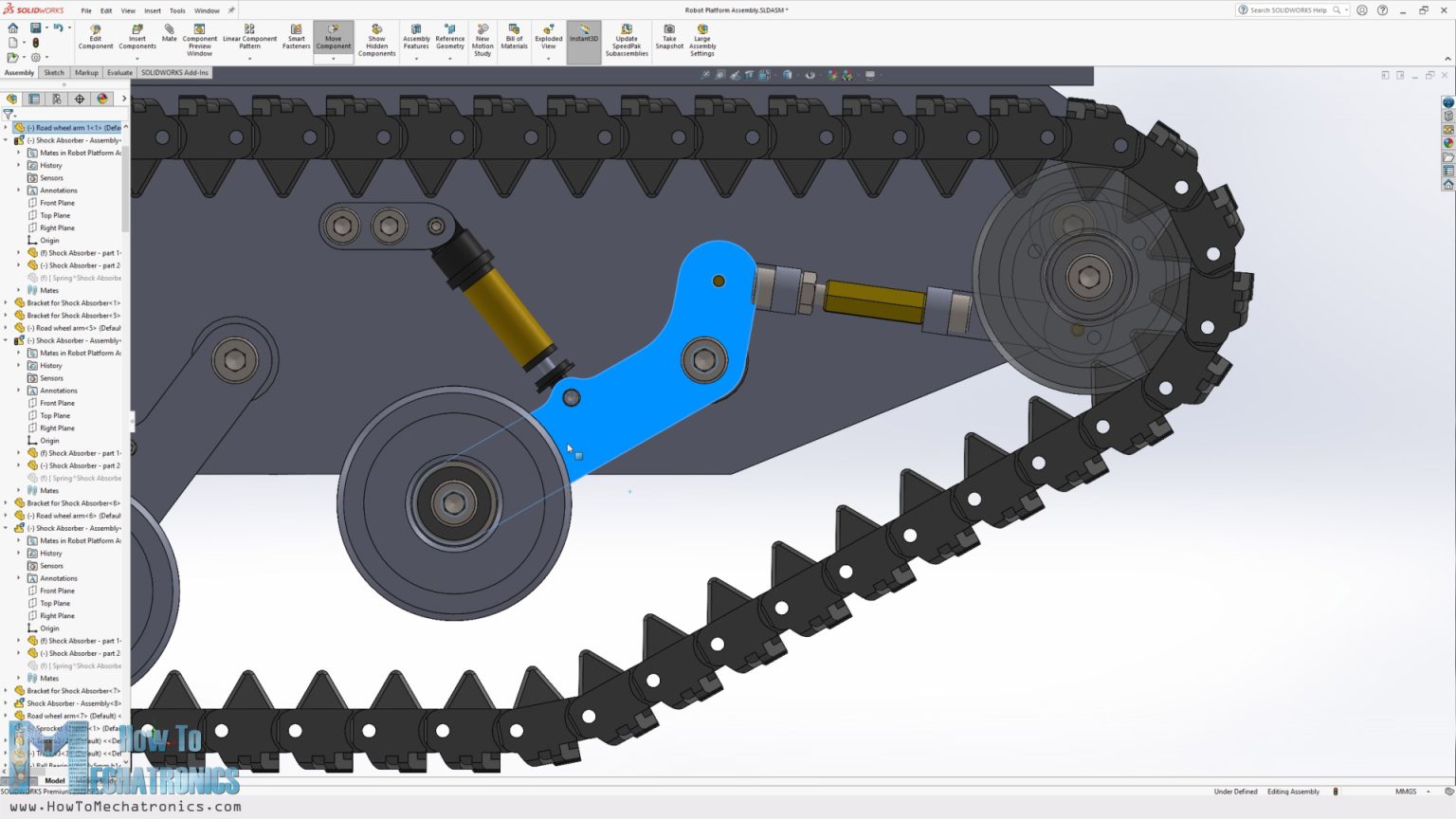Click the Search SOLIDWORKS Help field

[1289, 9]
